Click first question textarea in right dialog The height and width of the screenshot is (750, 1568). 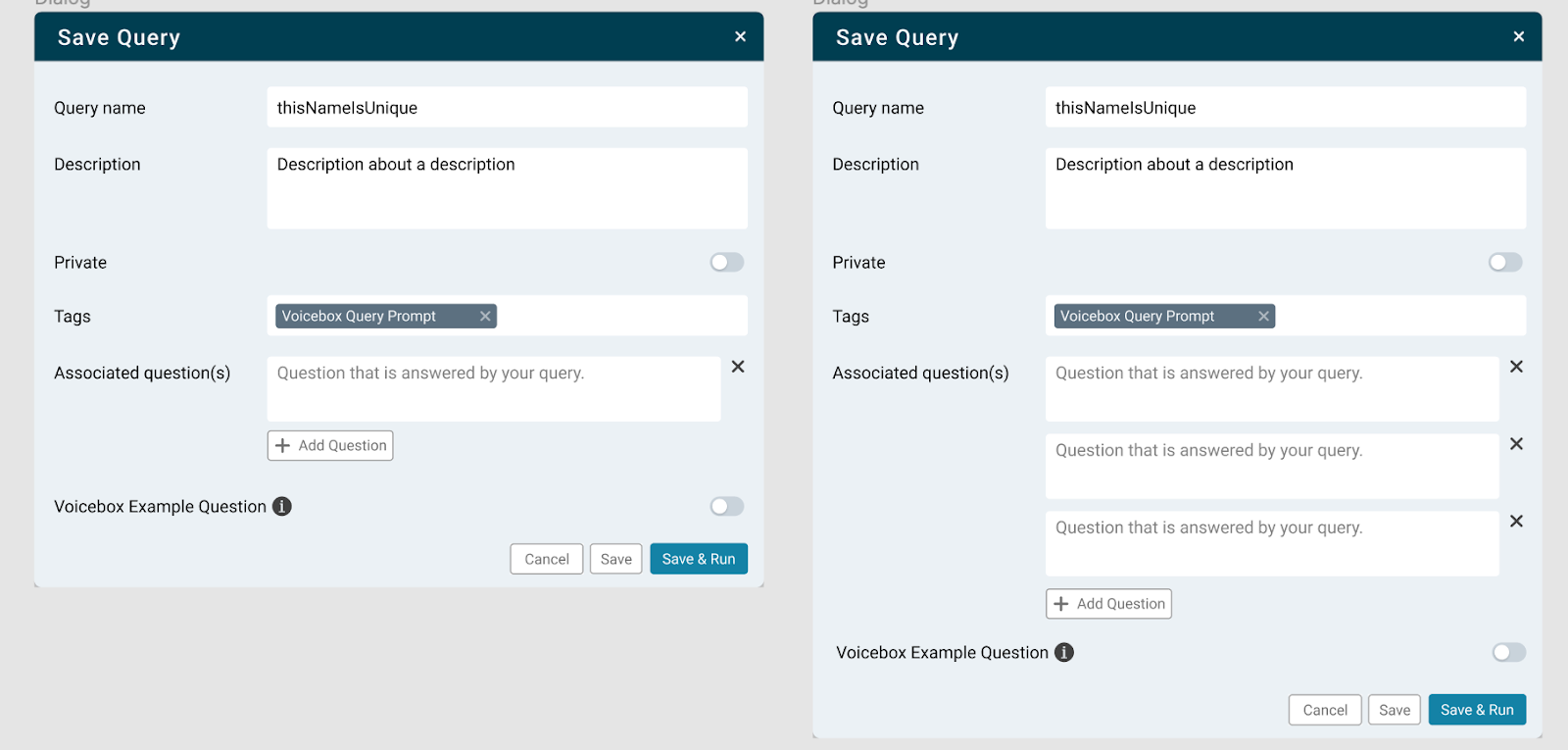(1272, 389)
